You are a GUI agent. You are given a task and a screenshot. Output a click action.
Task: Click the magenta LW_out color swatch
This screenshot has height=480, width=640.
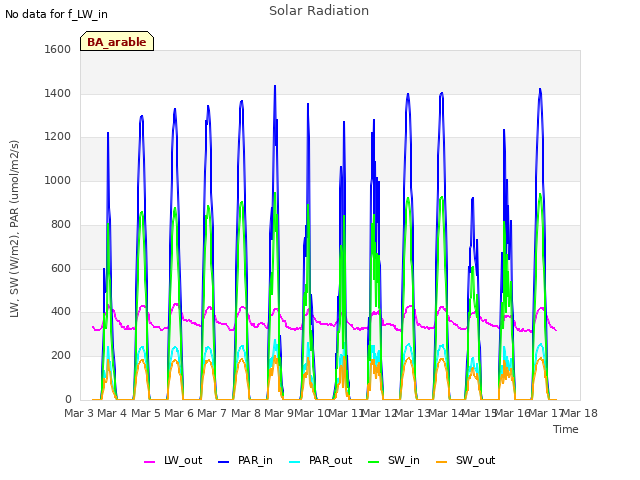[149, 462]
